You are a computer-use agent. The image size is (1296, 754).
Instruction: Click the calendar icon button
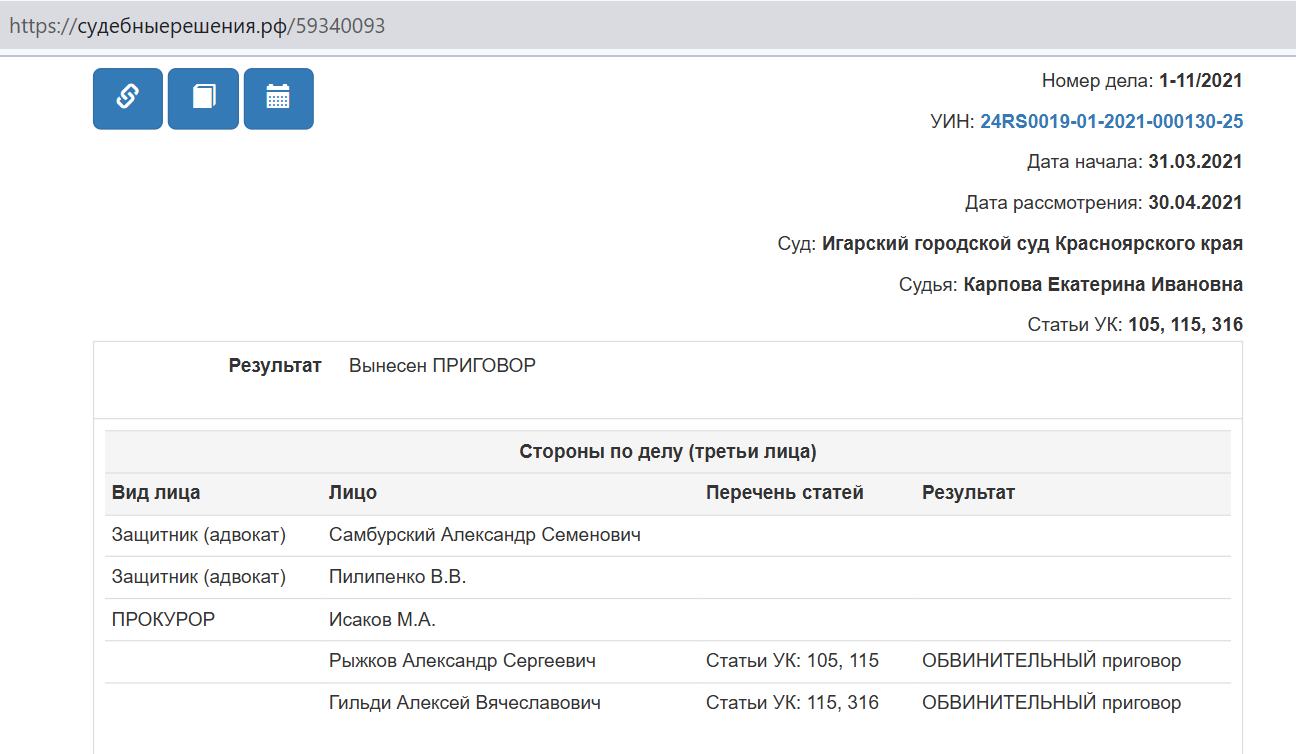click(279, 98)
